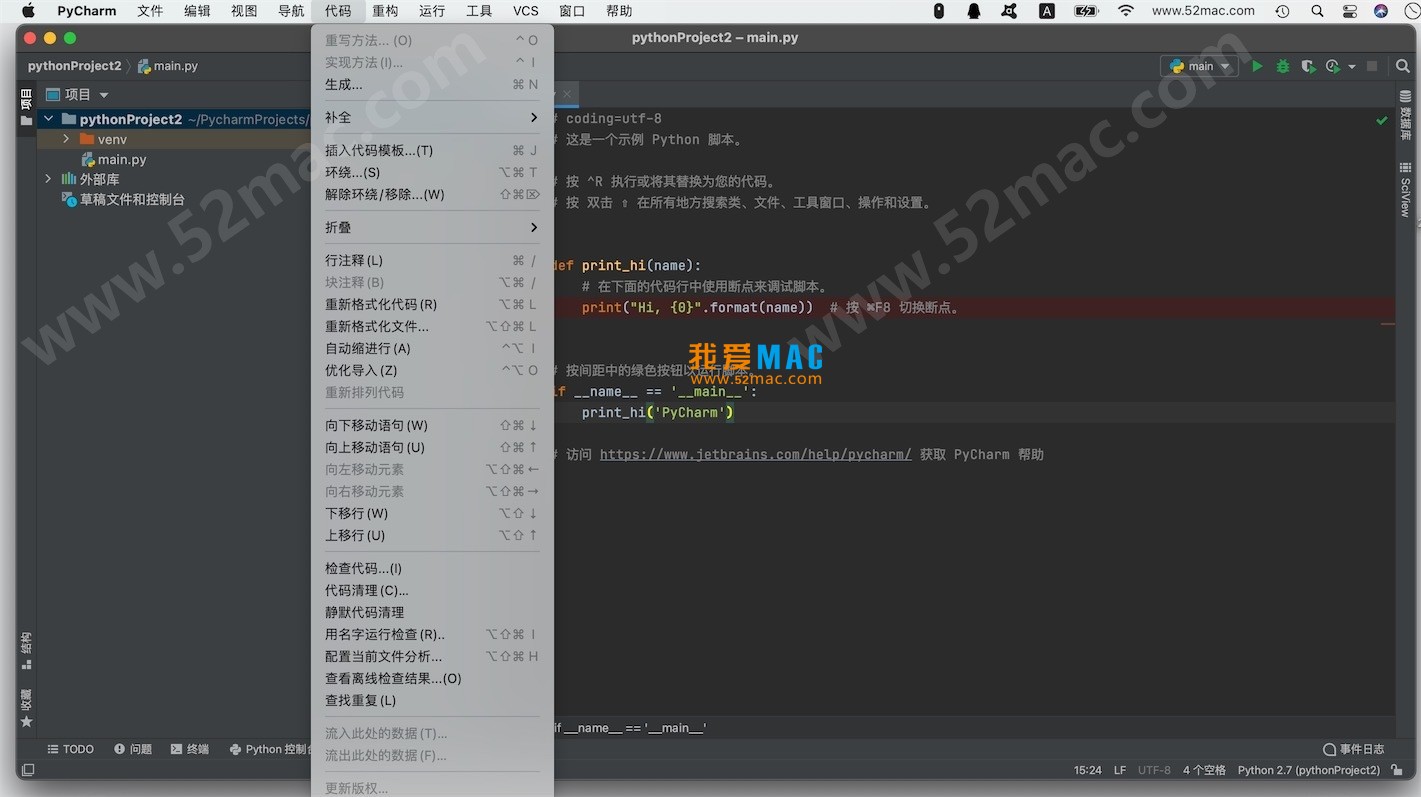
Task: Start debugging with the green bug icon
Action: (1283, 66)
